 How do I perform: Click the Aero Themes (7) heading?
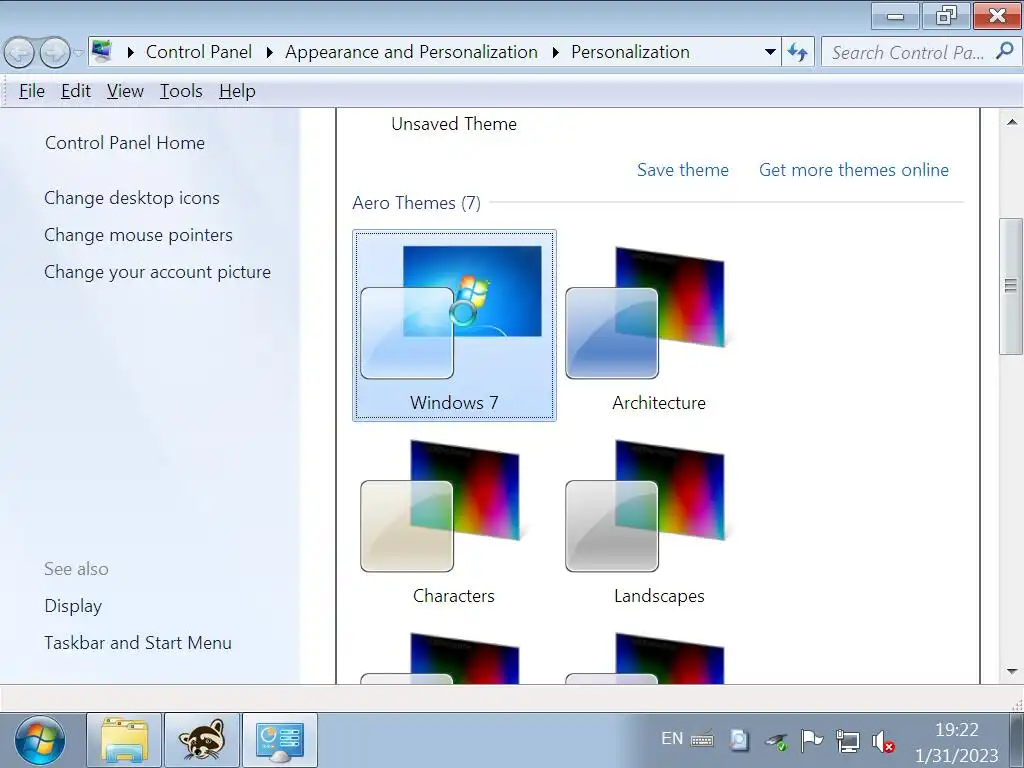[x=417, y=203]
